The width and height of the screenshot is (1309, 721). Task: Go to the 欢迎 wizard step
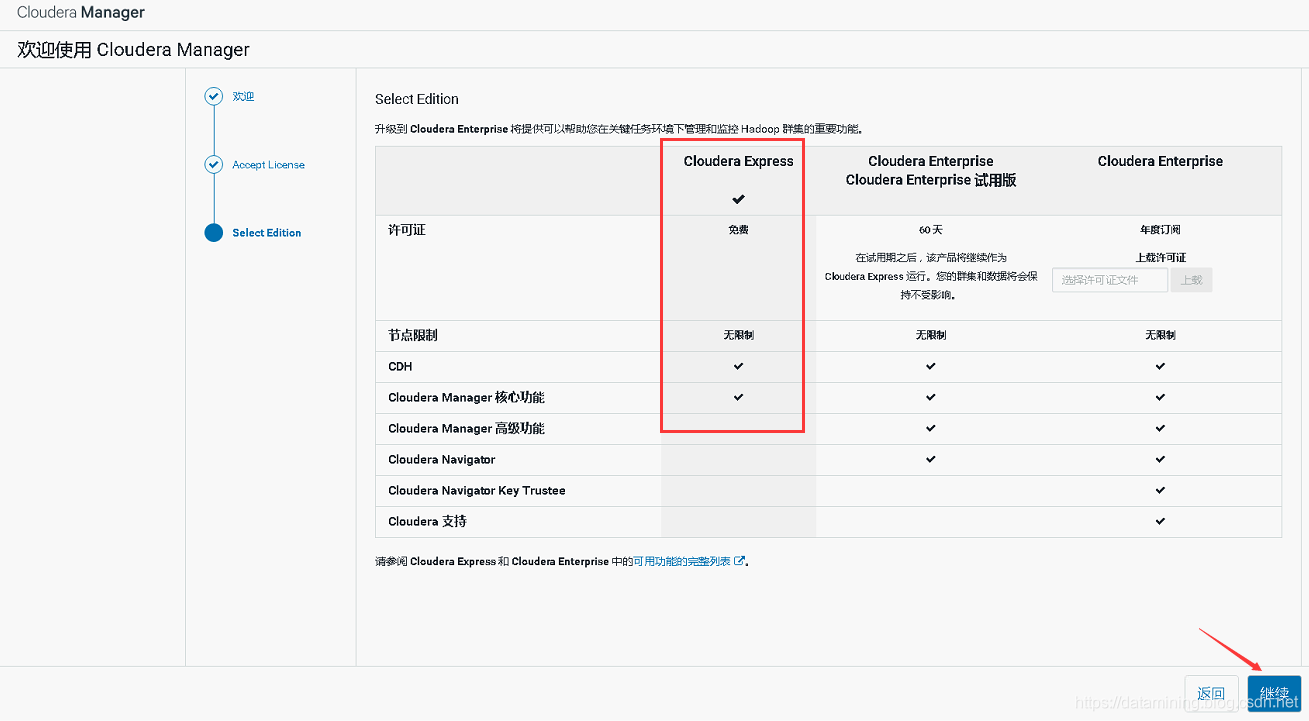[243, 97]
